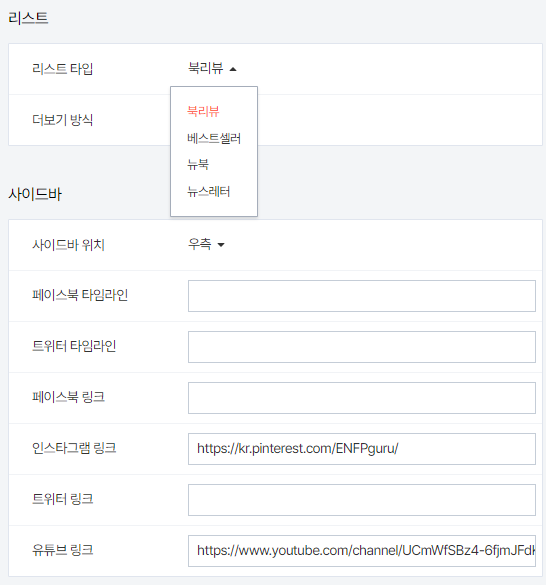Click the 유튜브 링크 label
546x585 pixels.
(62, 550)
